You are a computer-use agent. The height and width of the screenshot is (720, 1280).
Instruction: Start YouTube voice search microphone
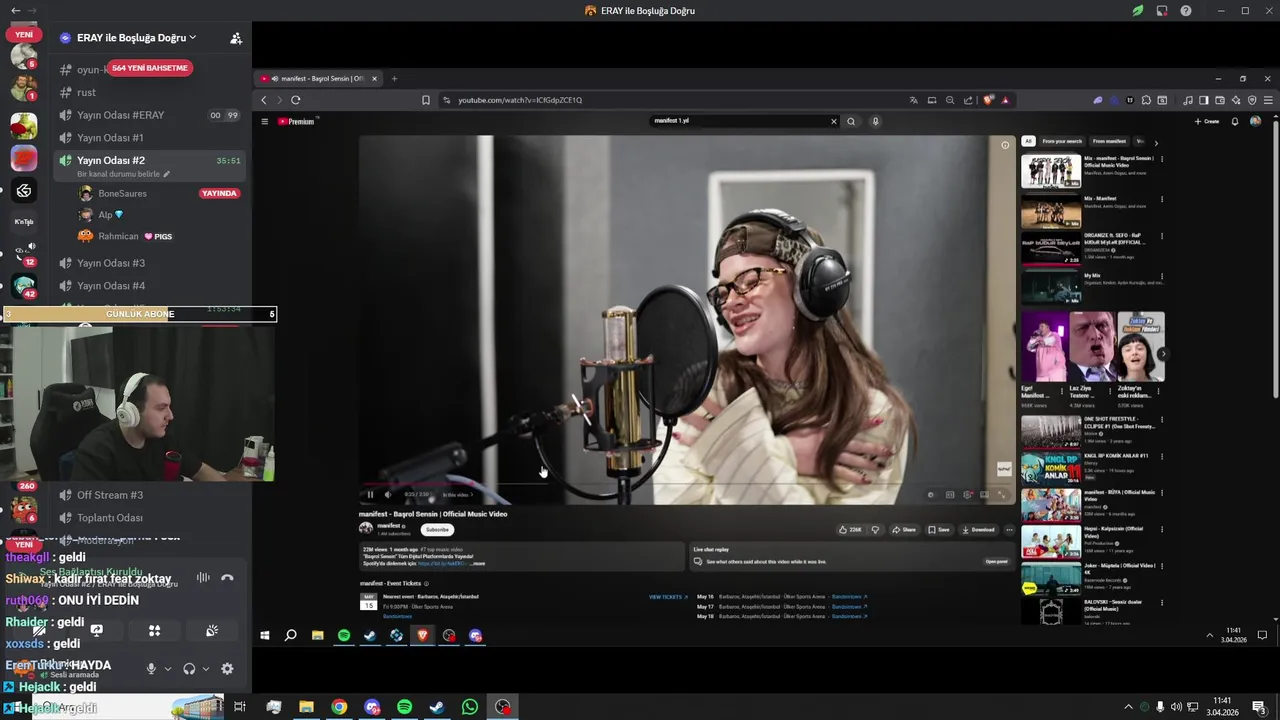point(875,121)
